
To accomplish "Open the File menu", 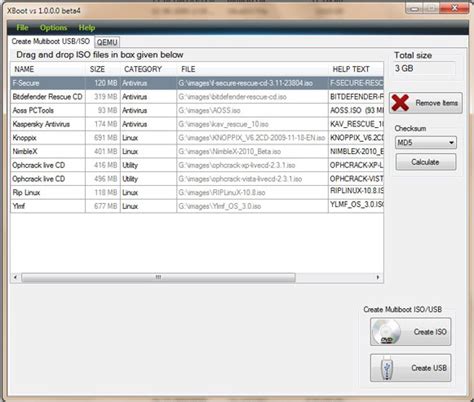I will pos(22,28).
